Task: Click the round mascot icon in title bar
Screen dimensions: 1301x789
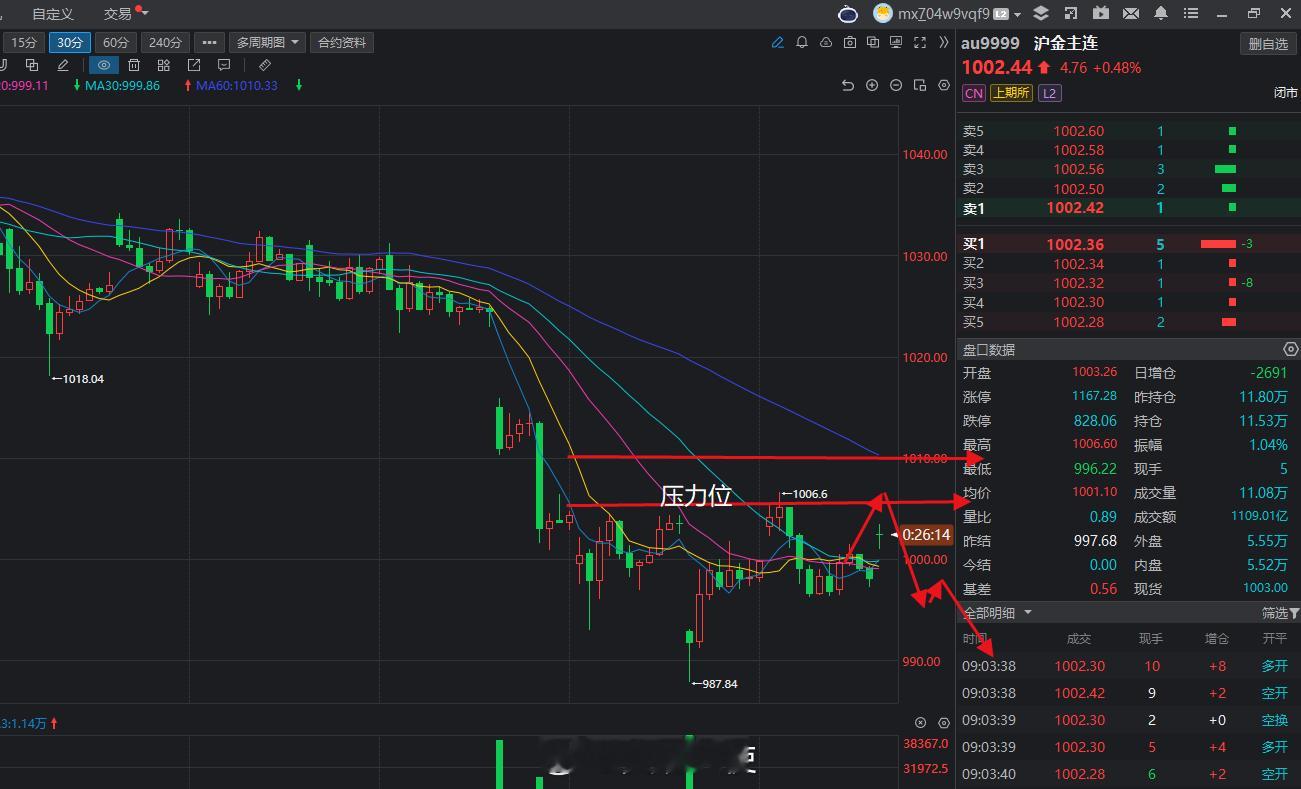Action: coord(848,13)
